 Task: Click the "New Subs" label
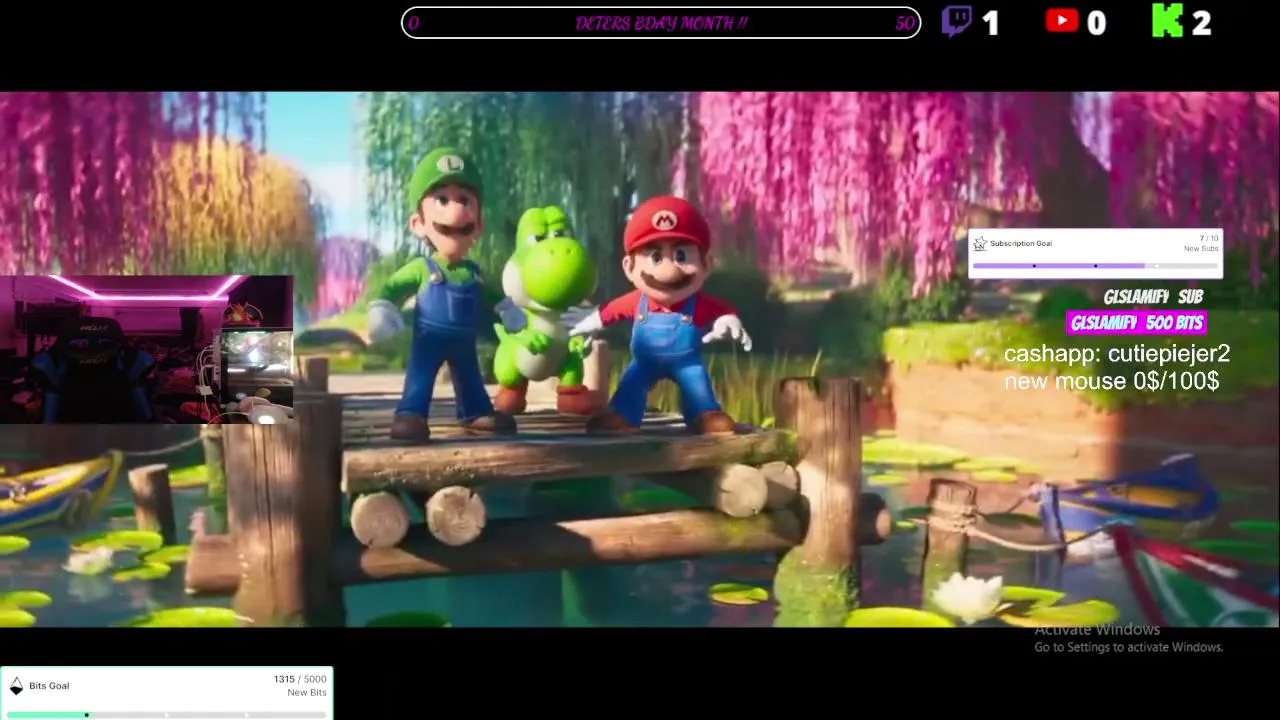click(1201, 249)
